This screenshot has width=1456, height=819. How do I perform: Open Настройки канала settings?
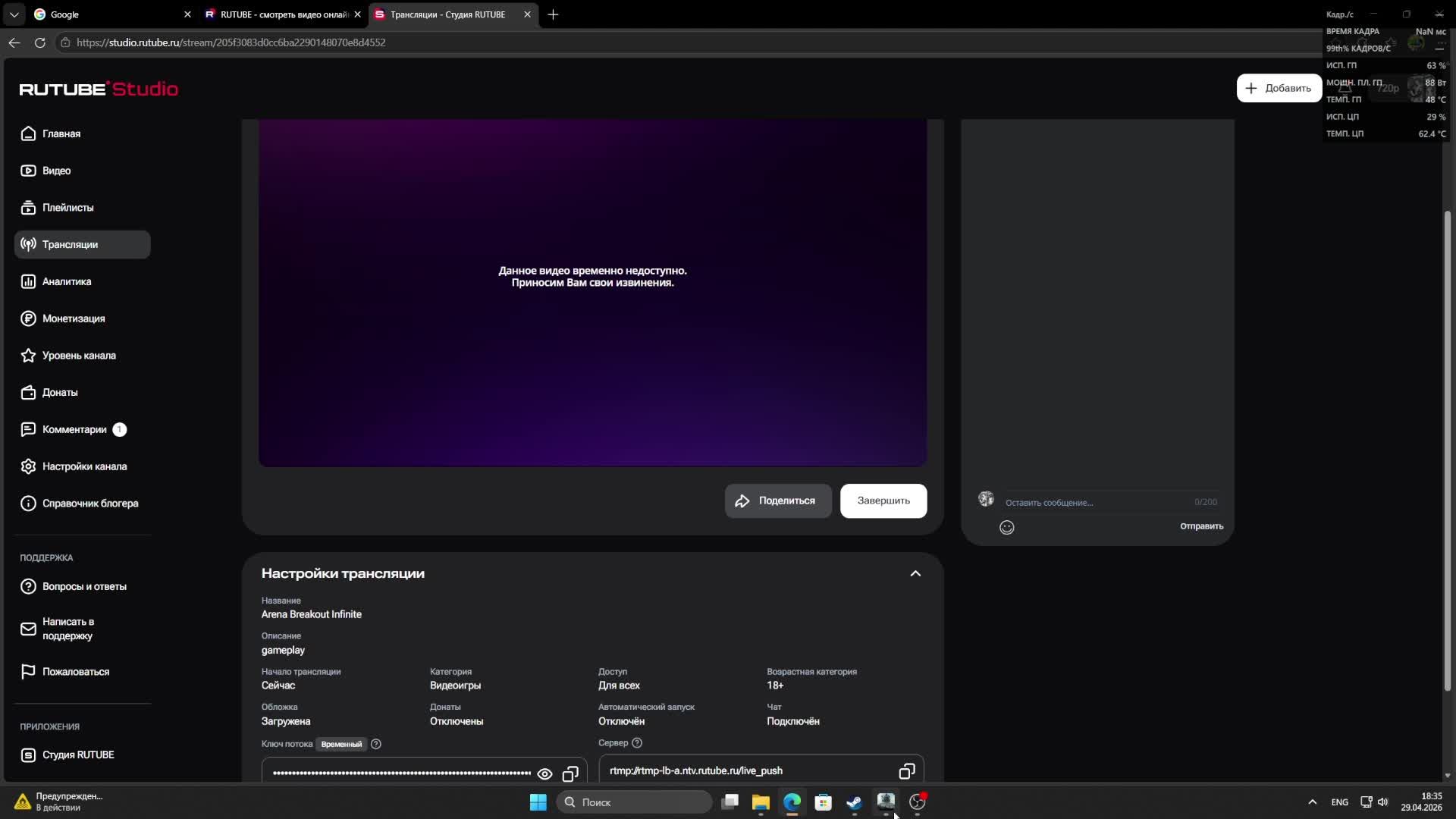pyautogui.click(x=84, y=466)
